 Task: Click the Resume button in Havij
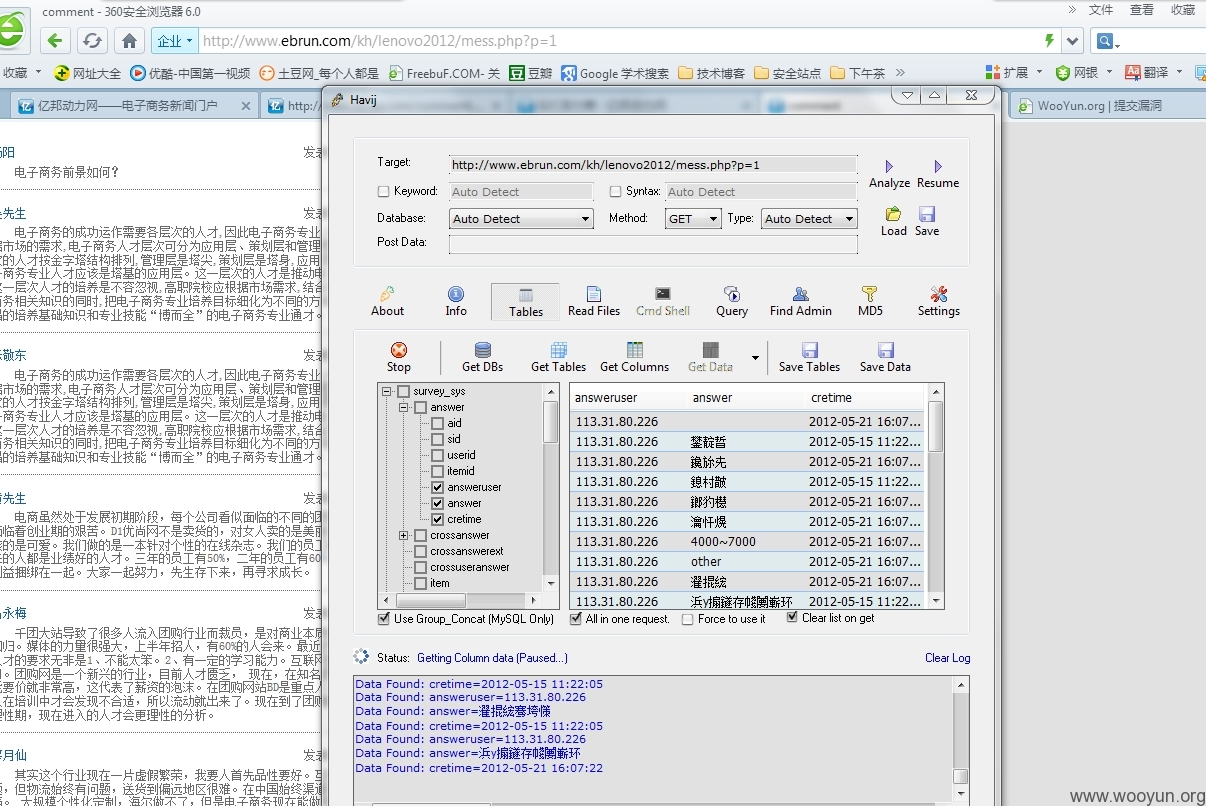click(938, 173)
